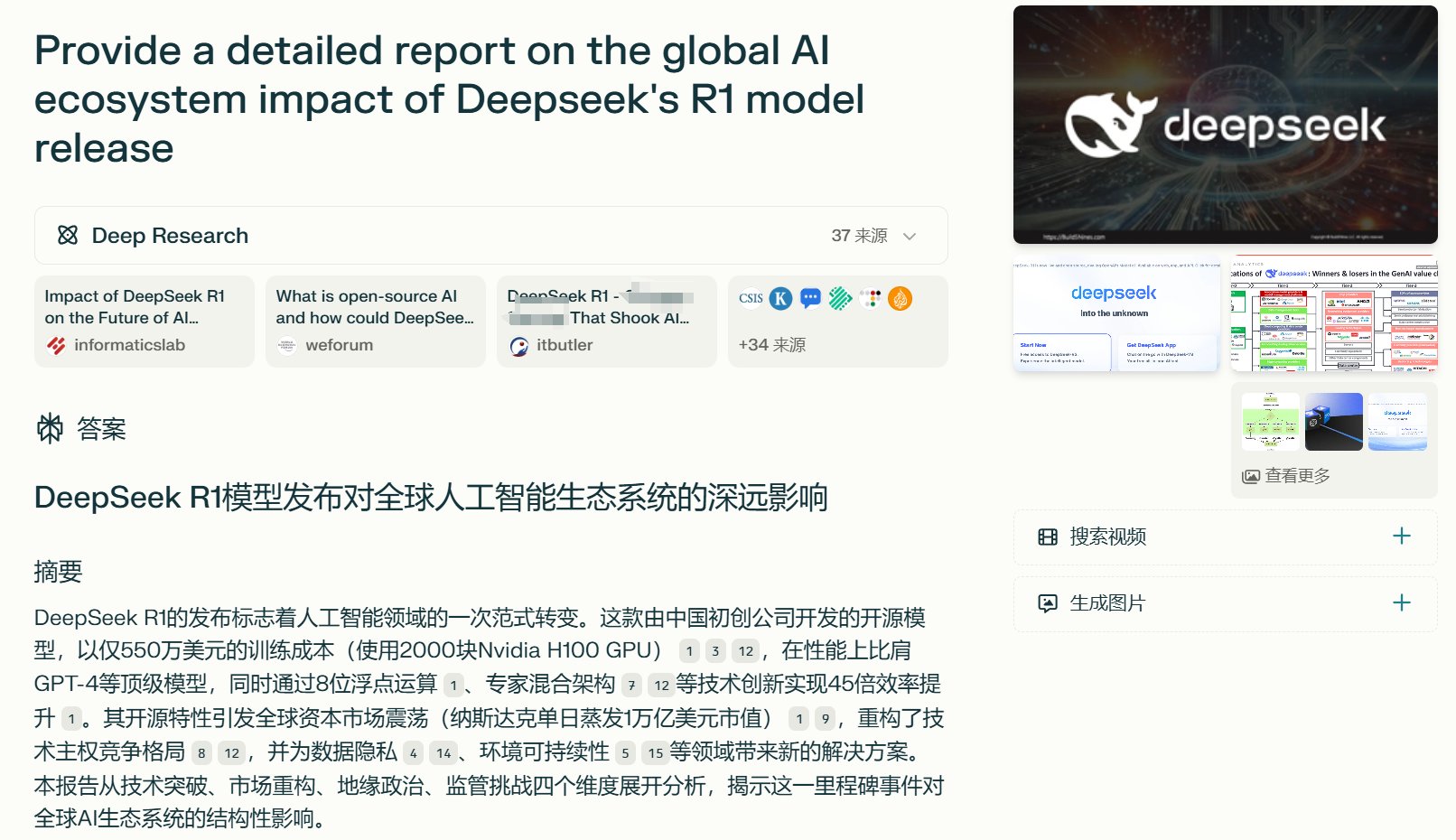The height and width of the screenshot is (840, 1456).
Task: Click the Deep Research atom icon
Action: [68, 236]
